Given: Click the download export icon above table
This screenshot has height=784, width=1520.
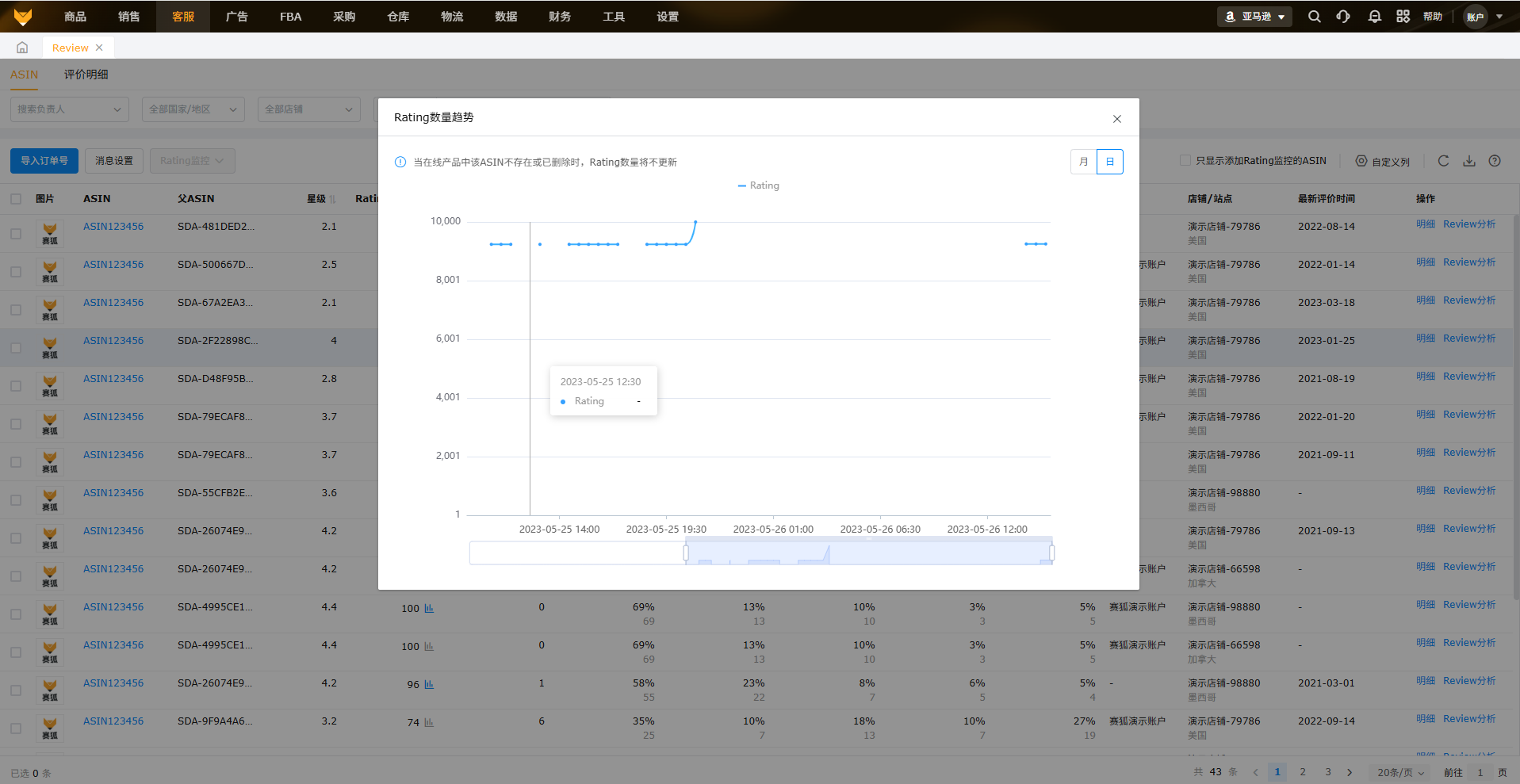Looking at the screenshot, I should pos(1469,161).
